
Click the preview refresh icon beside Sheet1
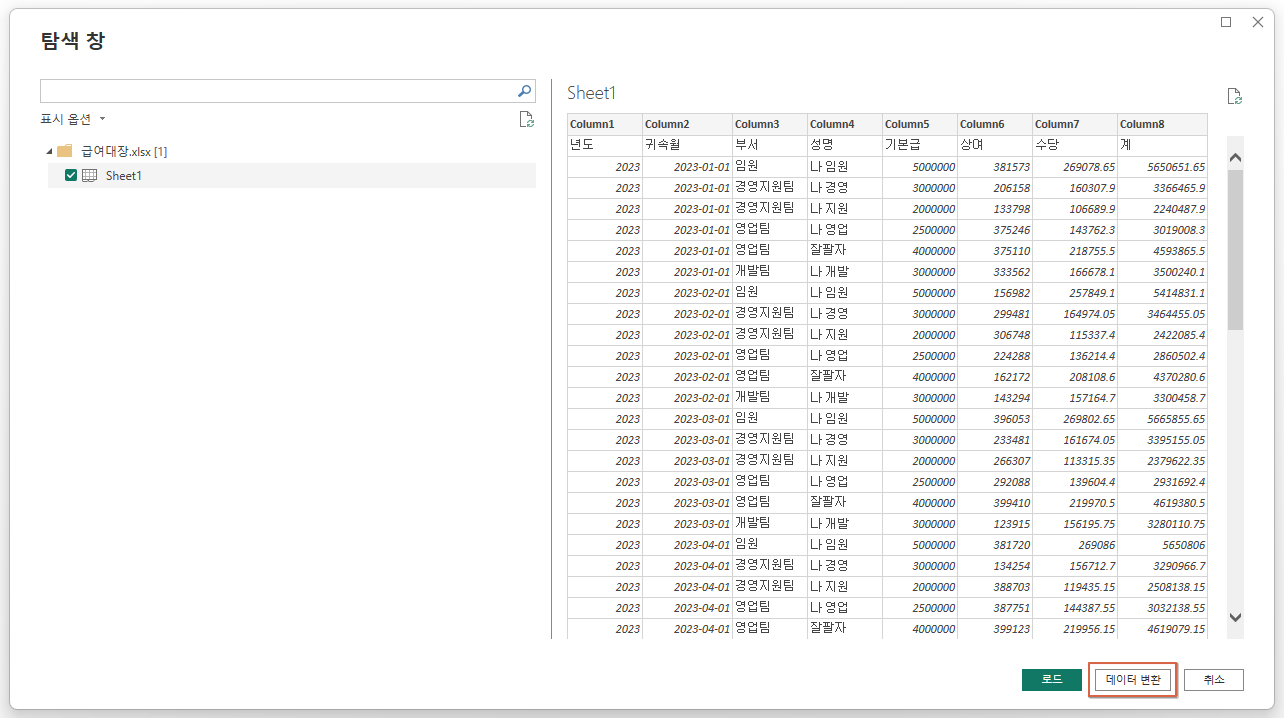click(x=1235, y=97)
